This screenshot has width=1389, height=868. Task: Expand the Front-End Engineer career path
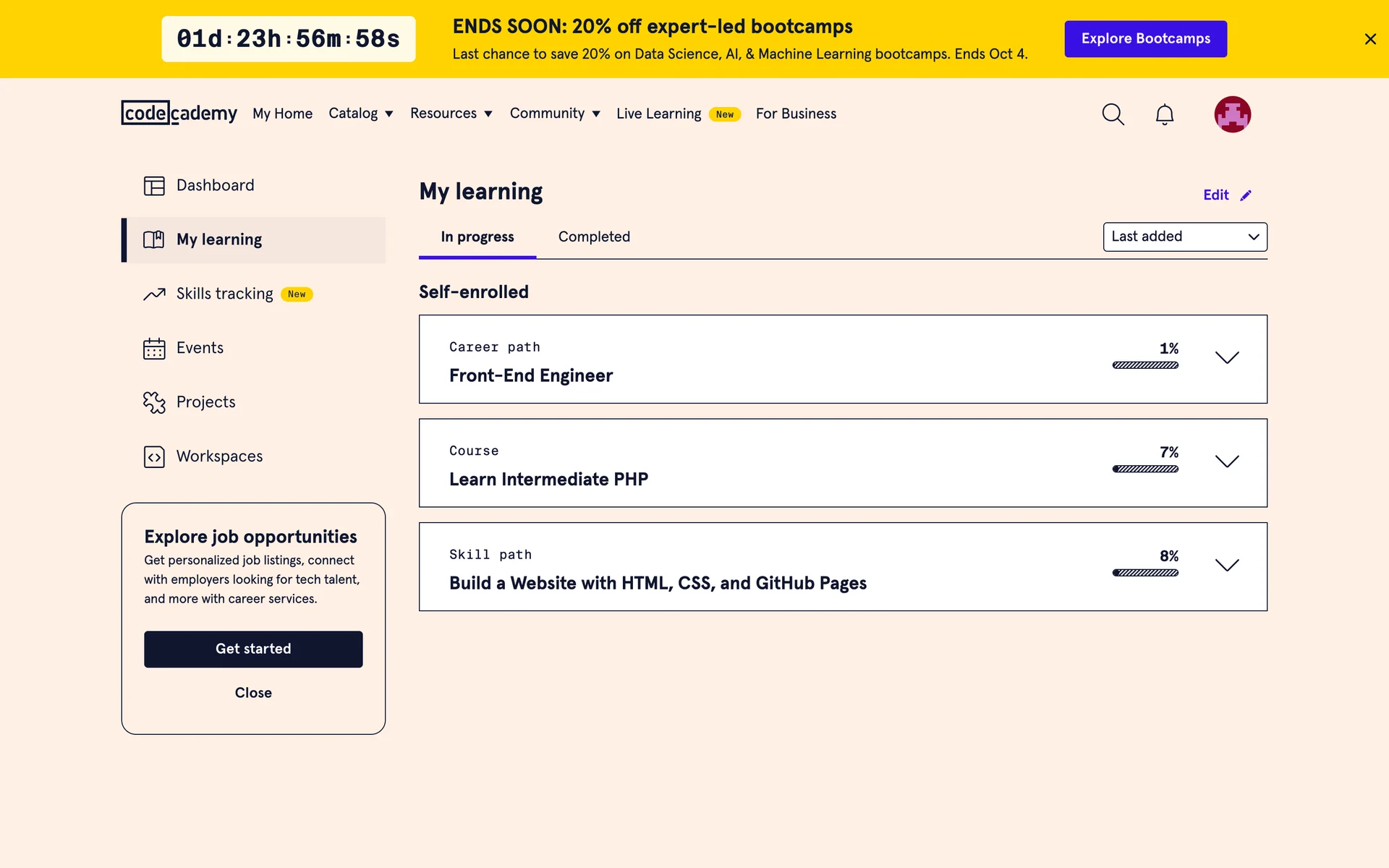pos(1226,358)
